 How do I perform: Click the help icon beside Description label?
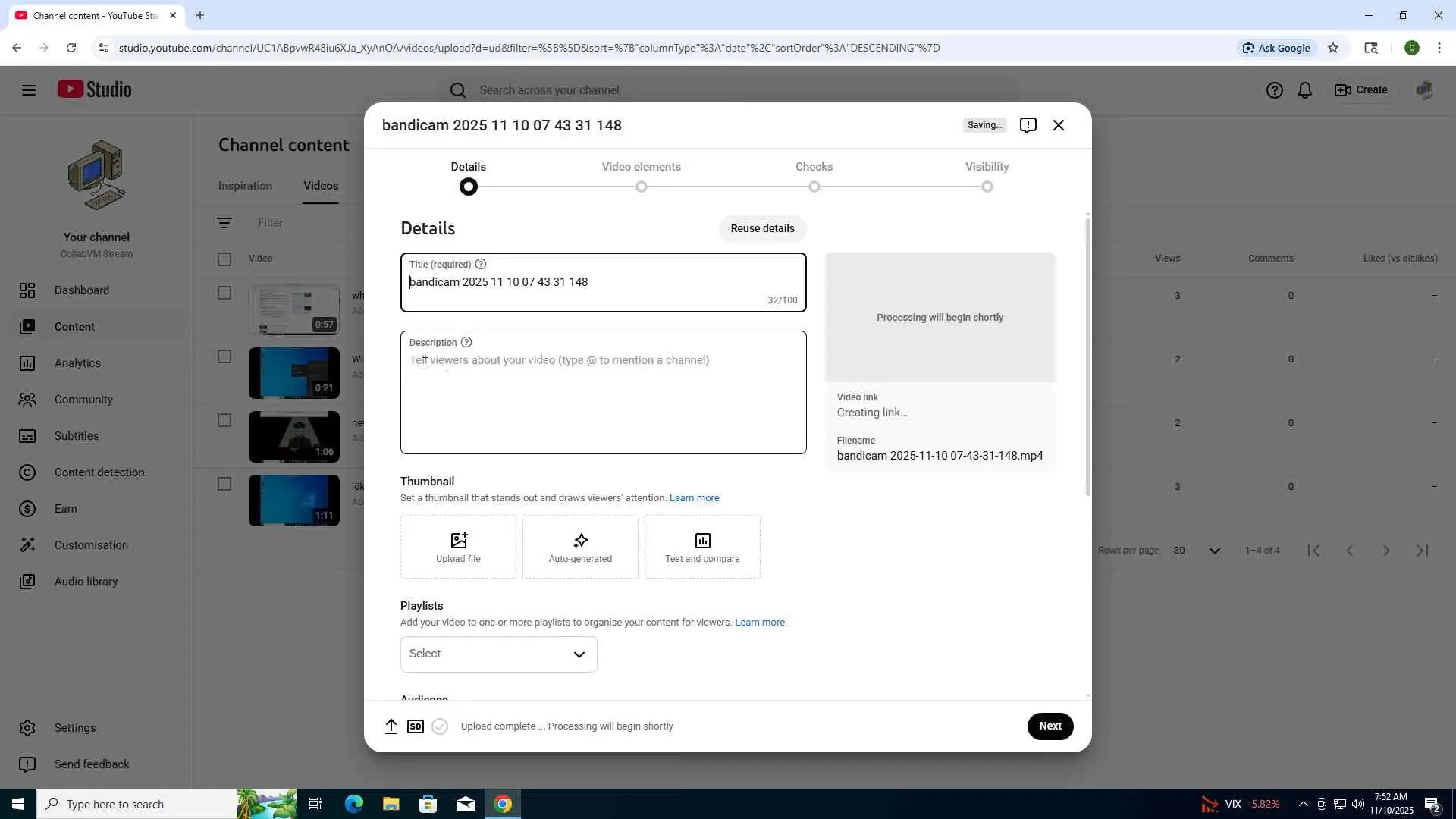coord(466,343)
